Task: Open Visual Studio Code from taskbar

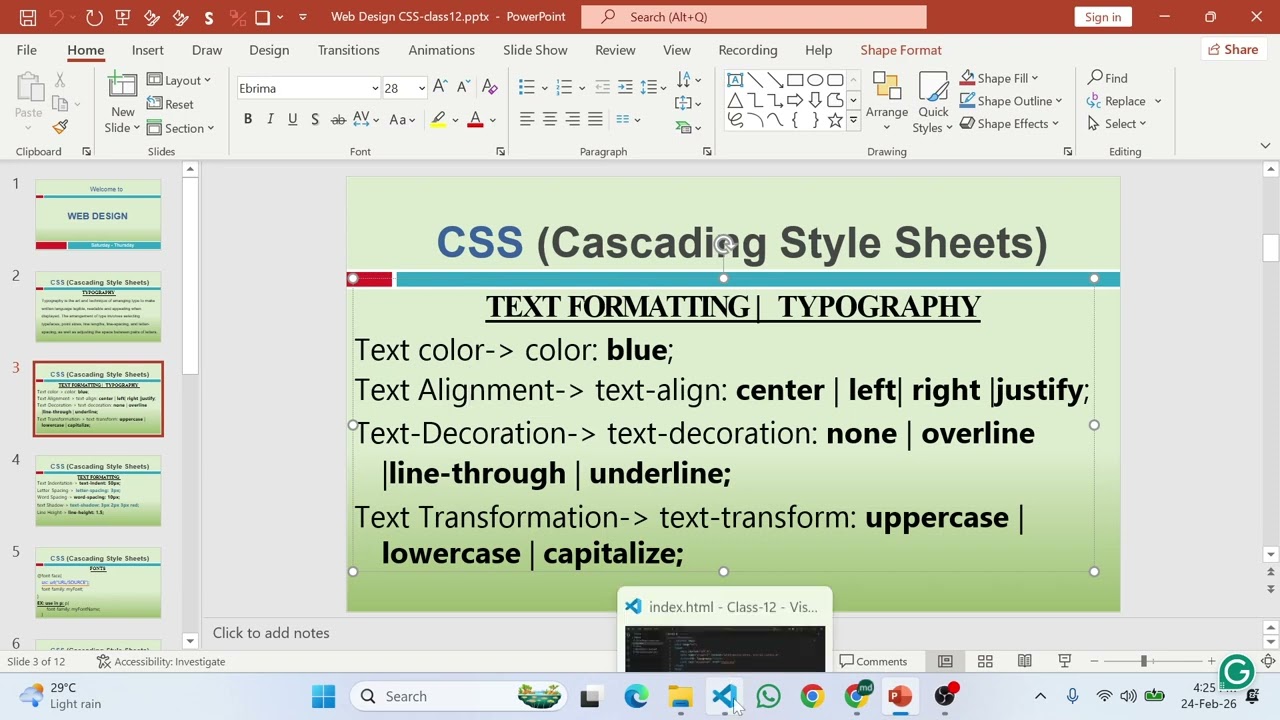Action: point(724,696)
